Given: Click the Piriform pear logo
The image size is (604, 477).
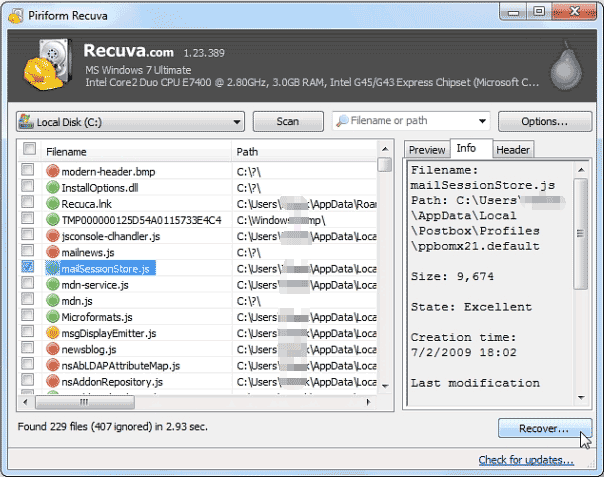Looking at the screenshot, I should click(566, 66).
